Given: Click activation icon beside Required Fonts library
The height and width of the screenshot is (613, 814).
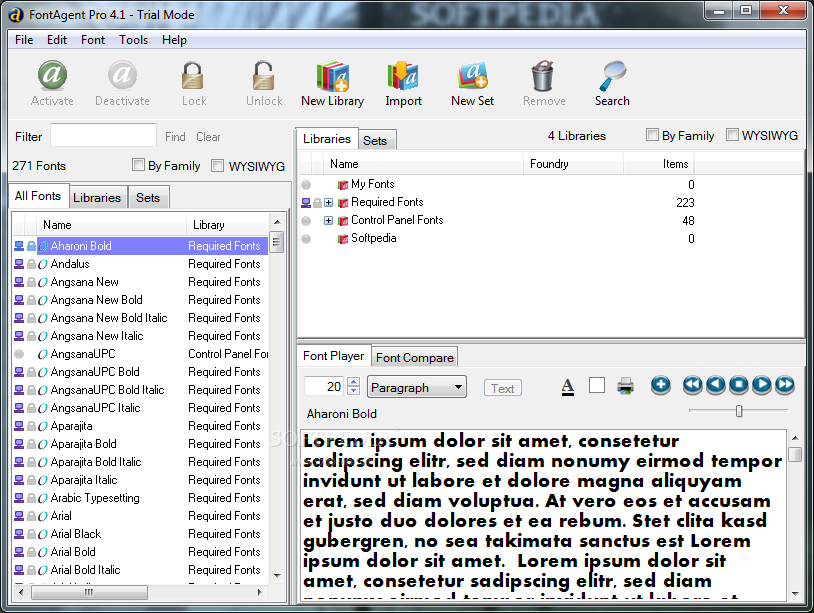Looking at the screenshot, I should pos(306,203).
